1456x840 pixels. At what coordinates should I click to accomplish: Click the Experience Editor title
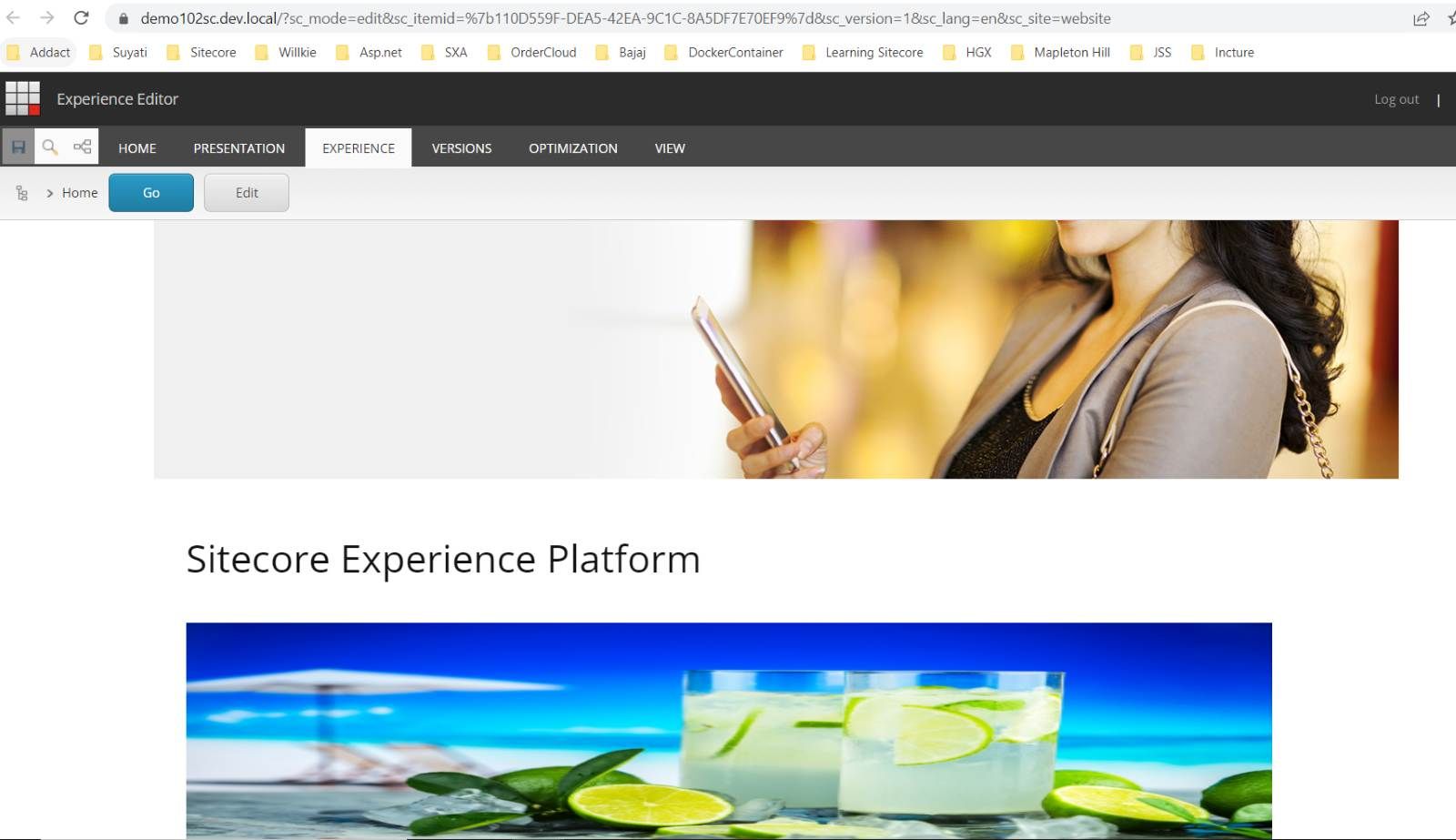tap(117, 98)
